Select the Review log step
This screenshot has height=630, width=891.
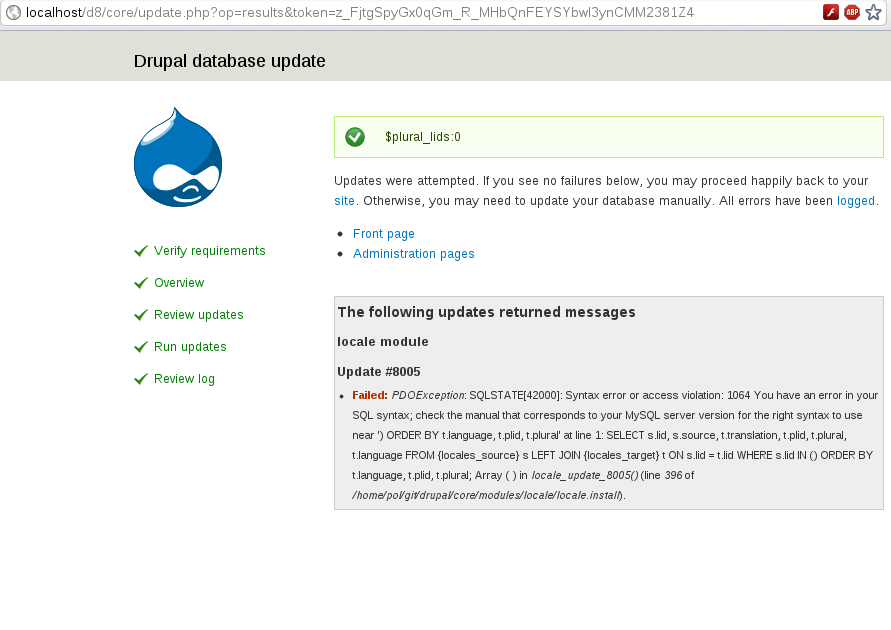click(183, 378)
